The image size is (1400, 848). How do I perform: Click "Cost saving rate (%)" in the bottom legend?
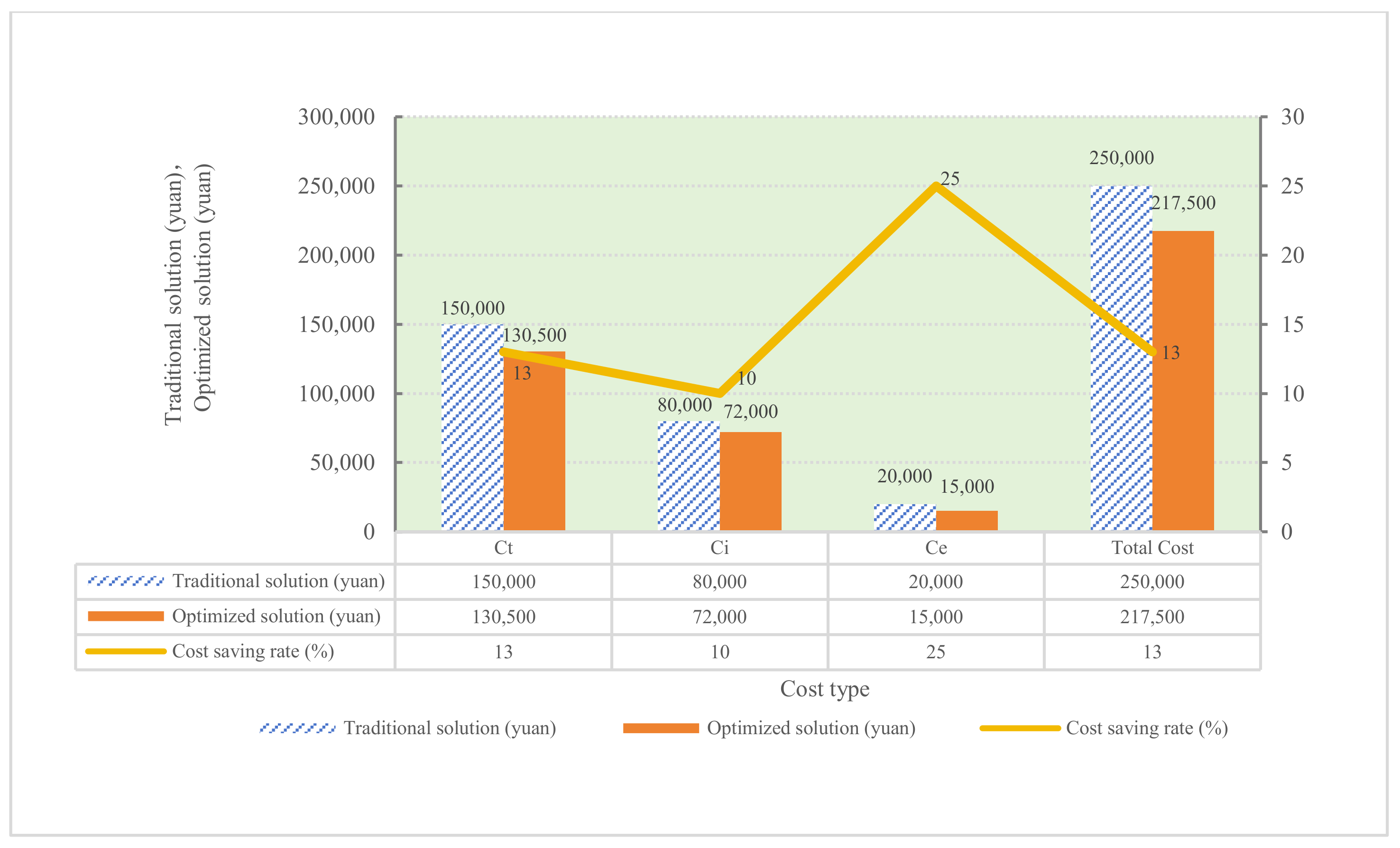[1147, 728]
